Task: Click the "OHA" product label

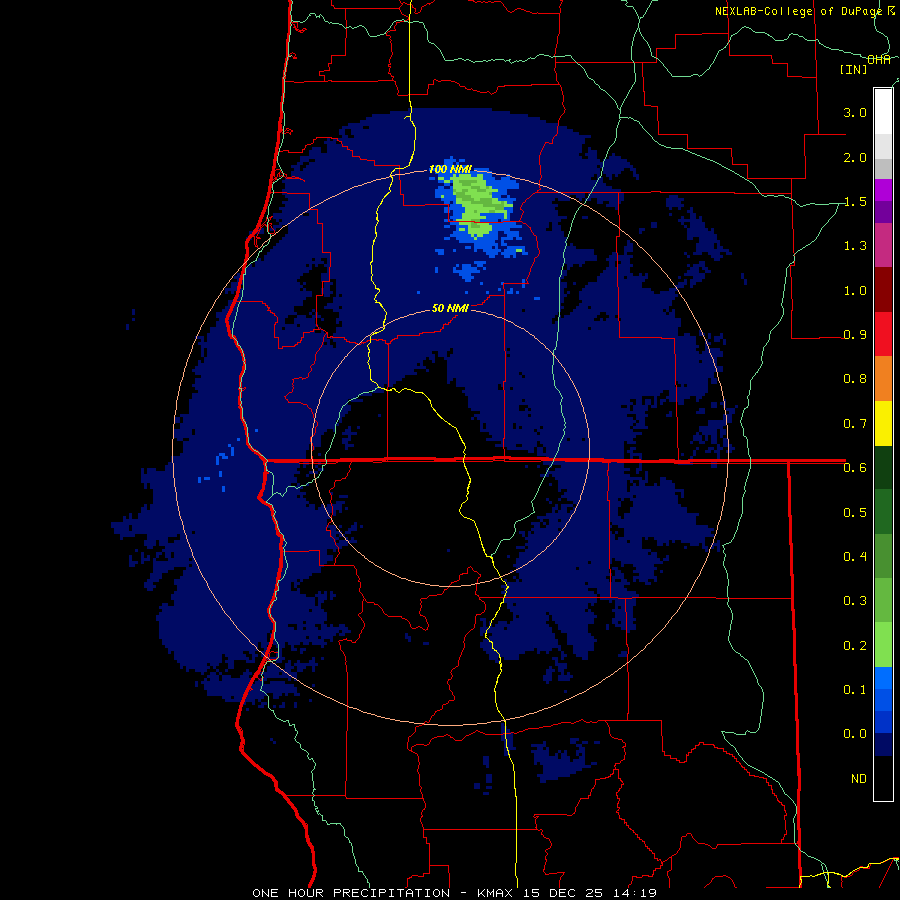Action: coord(879,60)
